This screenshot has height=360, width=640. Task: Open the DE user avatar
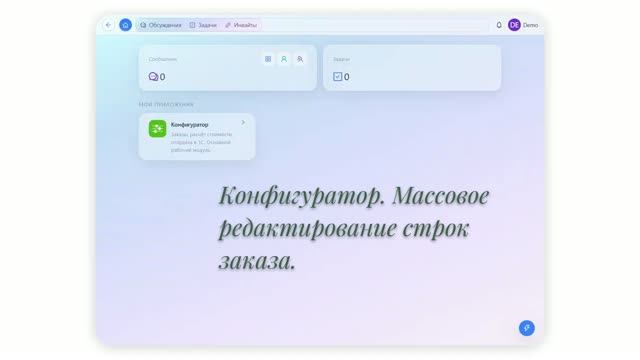514,25
